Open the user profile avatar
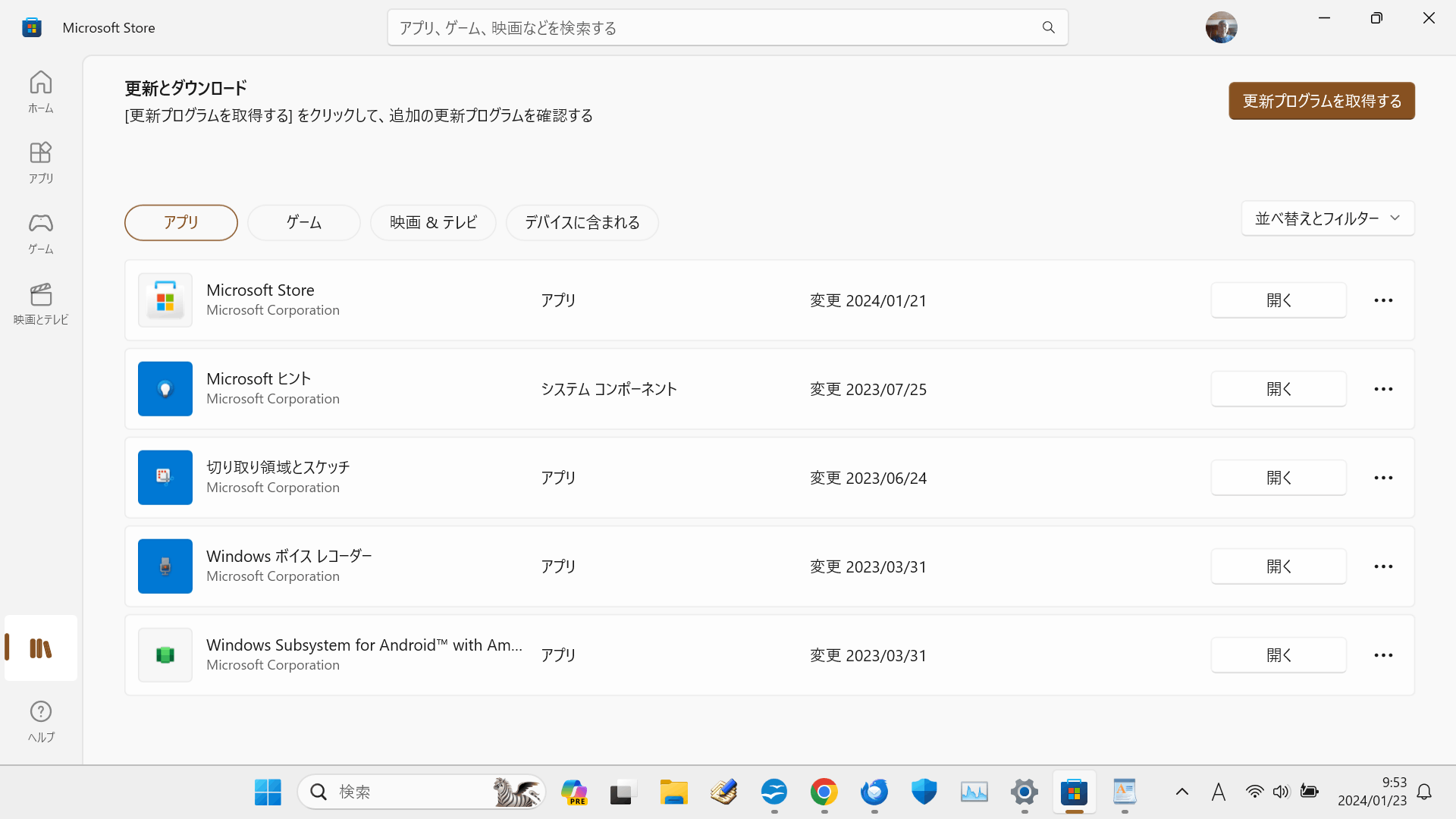Viewport: 1456px width, 819px height. [1221, 28]
